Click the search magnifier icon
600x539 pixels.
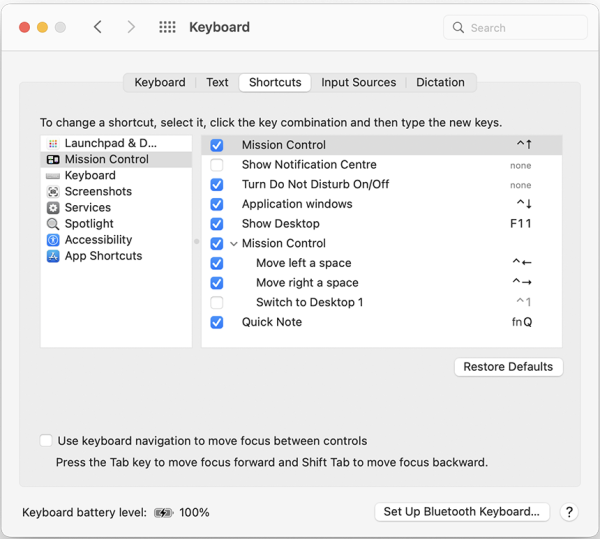click(x=458, y=28)
